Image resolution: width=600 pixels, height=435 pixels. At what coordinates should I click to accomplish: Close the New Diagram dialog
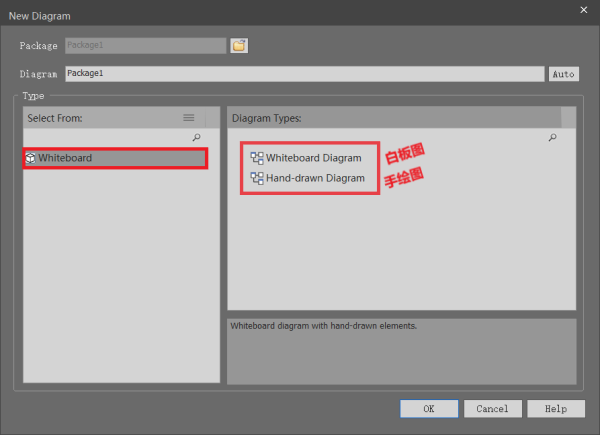(583, 10)
